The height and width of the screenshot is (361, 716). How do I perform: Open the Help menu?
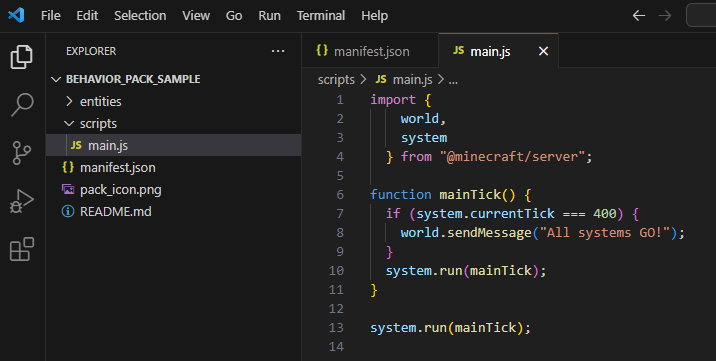coord(374,16)
